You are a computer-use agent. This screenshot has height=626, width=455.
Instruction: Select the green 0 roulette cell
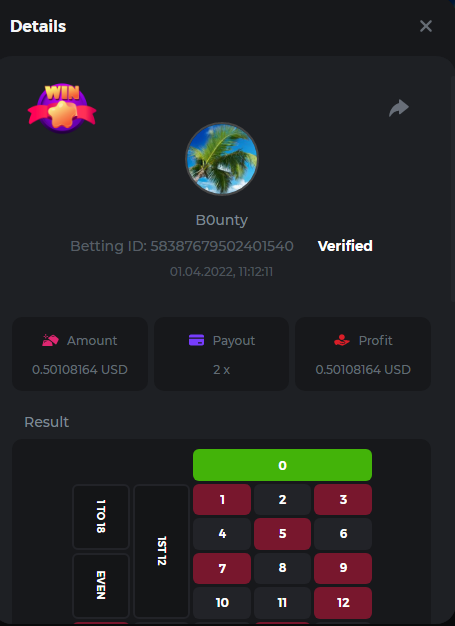[282, 465]
